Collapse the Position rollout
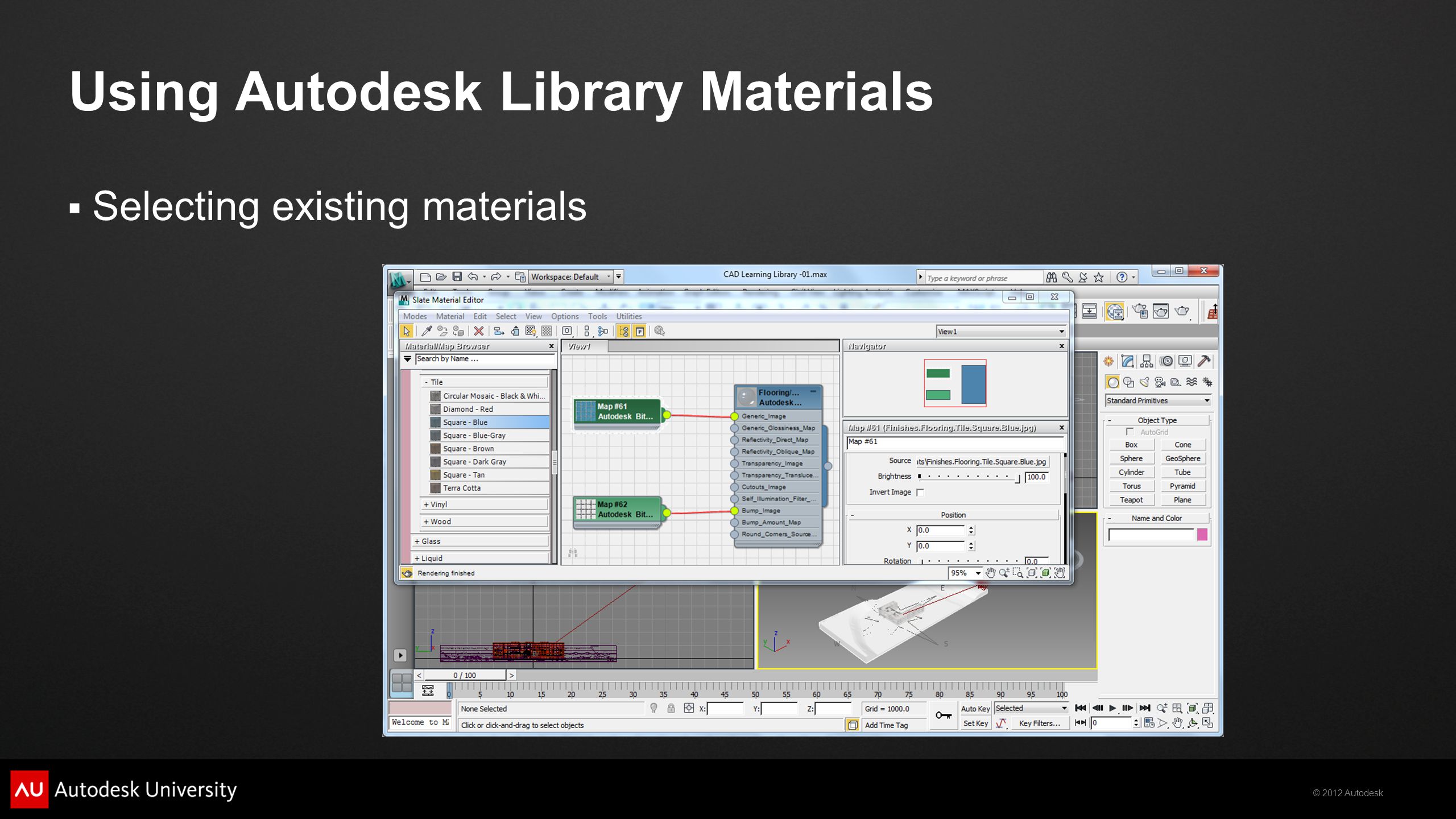This screenshot has height=819, width=1456. (953, 515)
